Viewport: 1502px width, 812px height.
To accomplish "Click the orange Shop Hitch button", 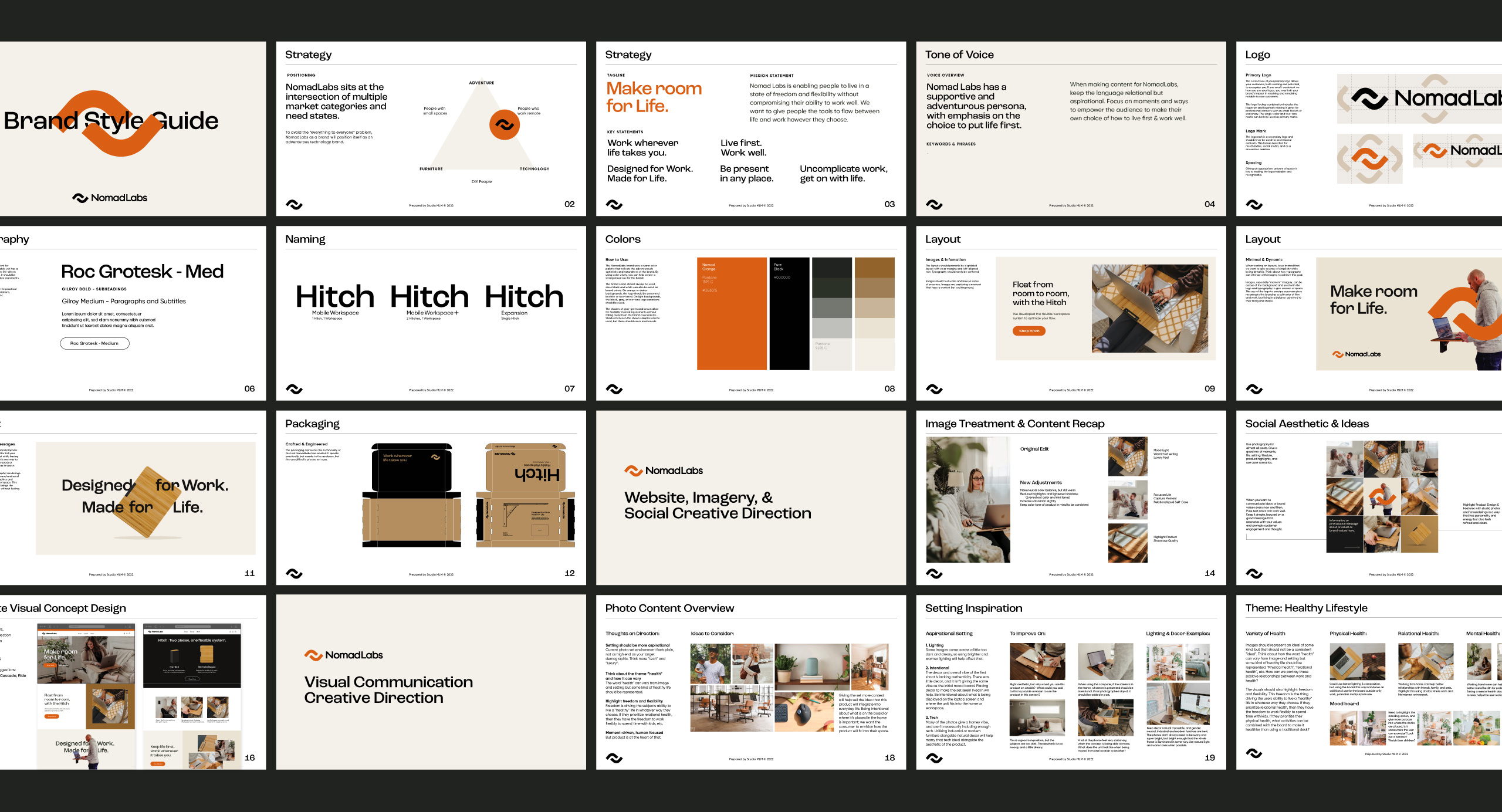I will 1029,331.
